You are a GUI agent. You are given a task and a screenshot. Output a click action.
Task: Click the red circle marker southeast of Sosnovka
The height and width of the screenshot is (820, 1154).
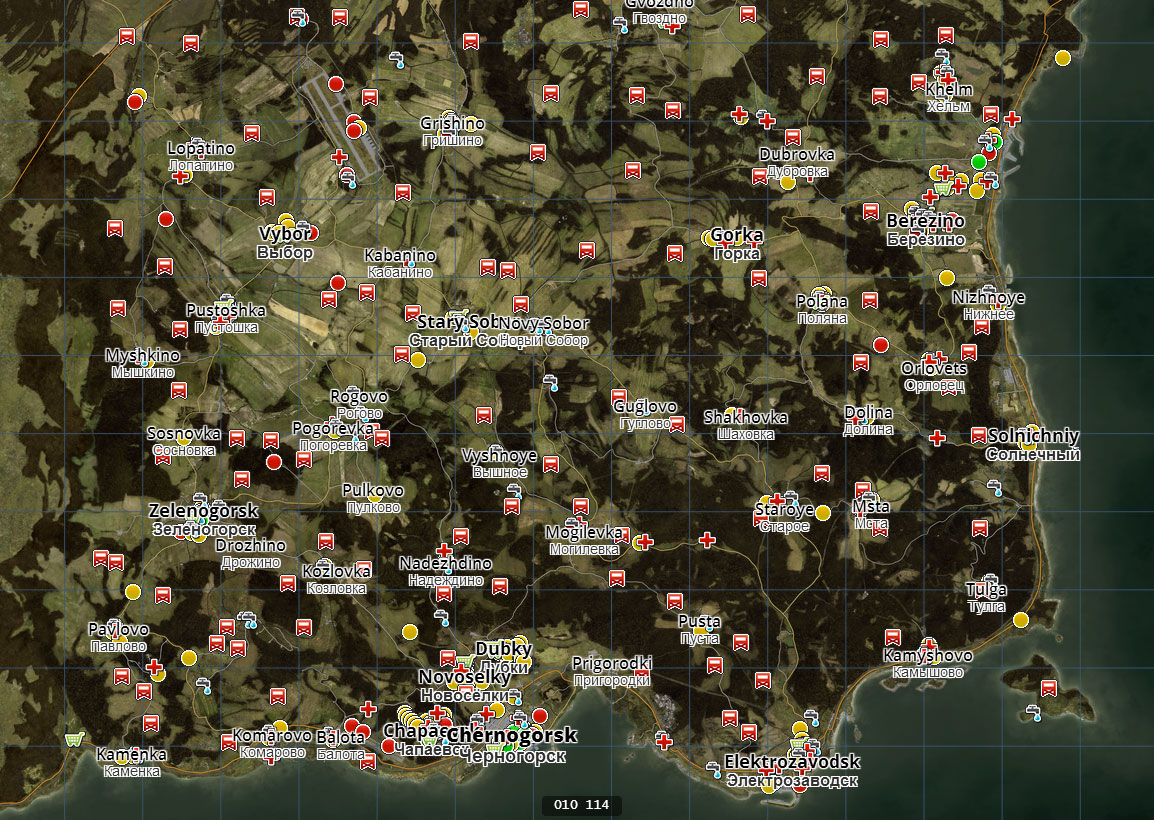(274, 462)
